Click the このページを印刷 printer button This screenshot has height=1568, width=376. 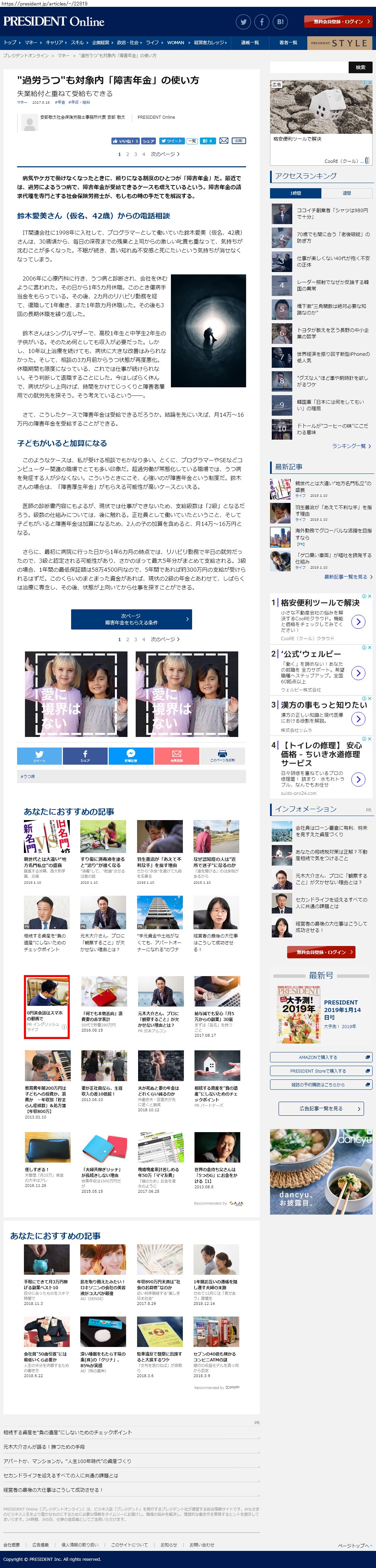223,755
